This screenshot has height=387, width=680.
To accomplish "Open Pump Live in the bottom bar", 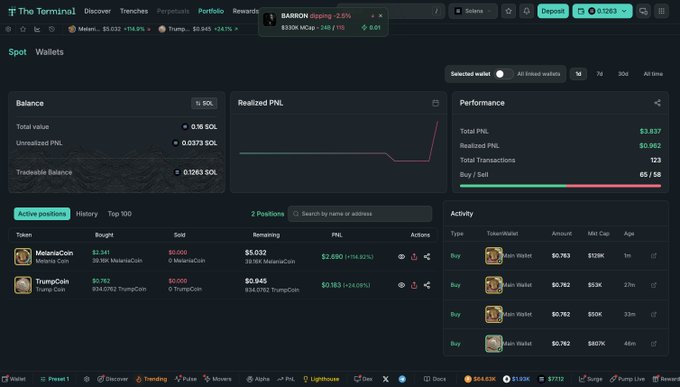I will (627, 379).
